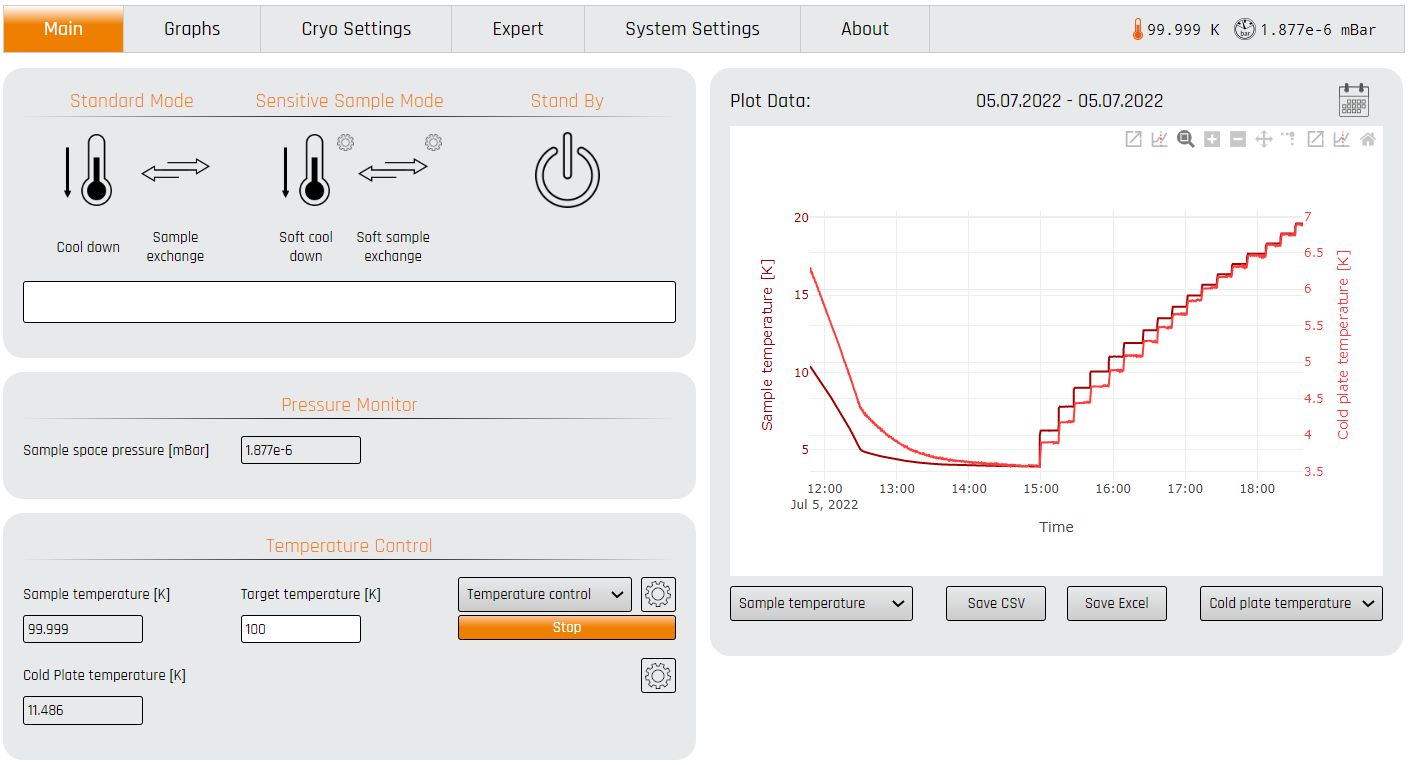This screenshot has width=1411, height=765.
Task: Start the standard Cool down mode
Action: tap(87, 171)
